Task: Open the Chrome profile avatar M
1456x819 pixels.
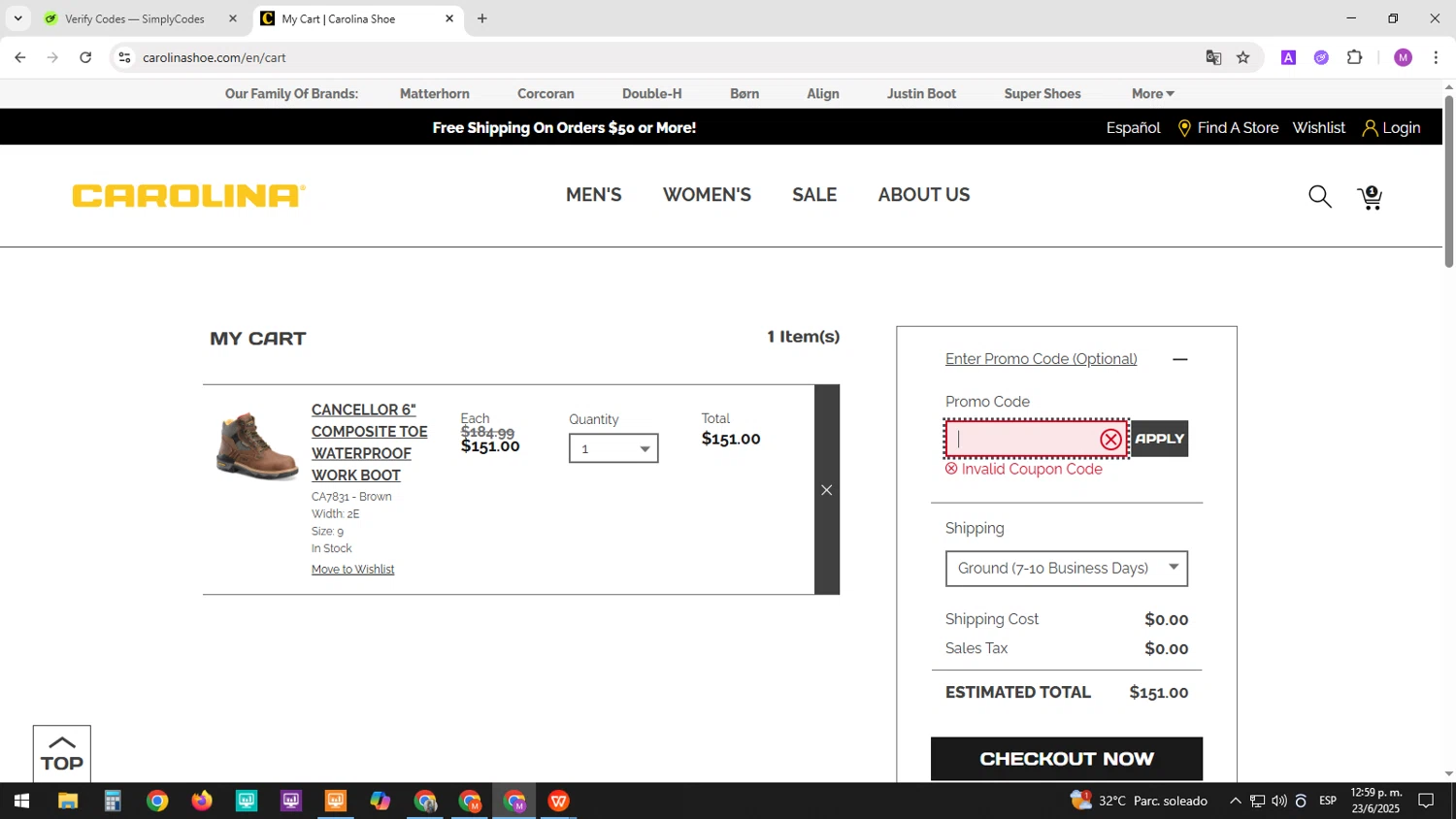Action: click(1403, 57)
